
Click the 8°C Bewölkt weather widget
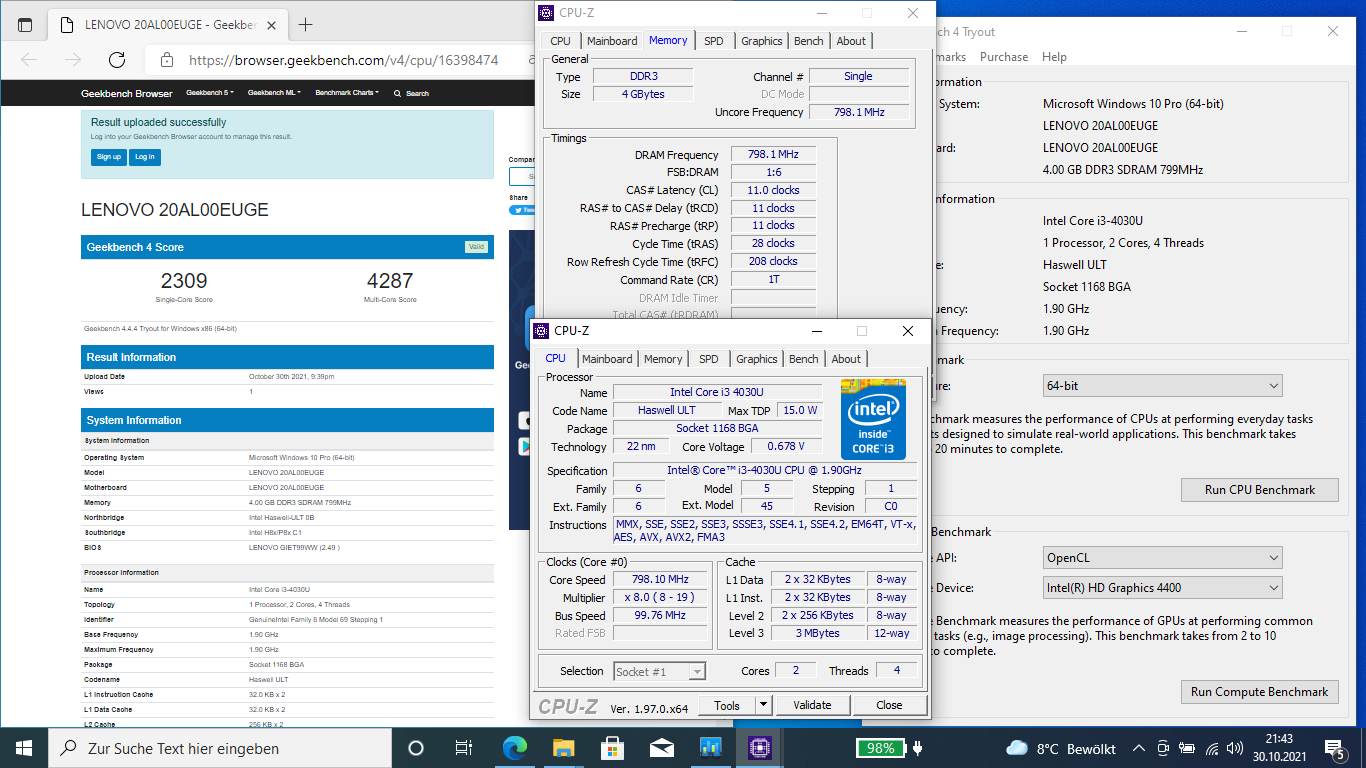point(1060,748)
